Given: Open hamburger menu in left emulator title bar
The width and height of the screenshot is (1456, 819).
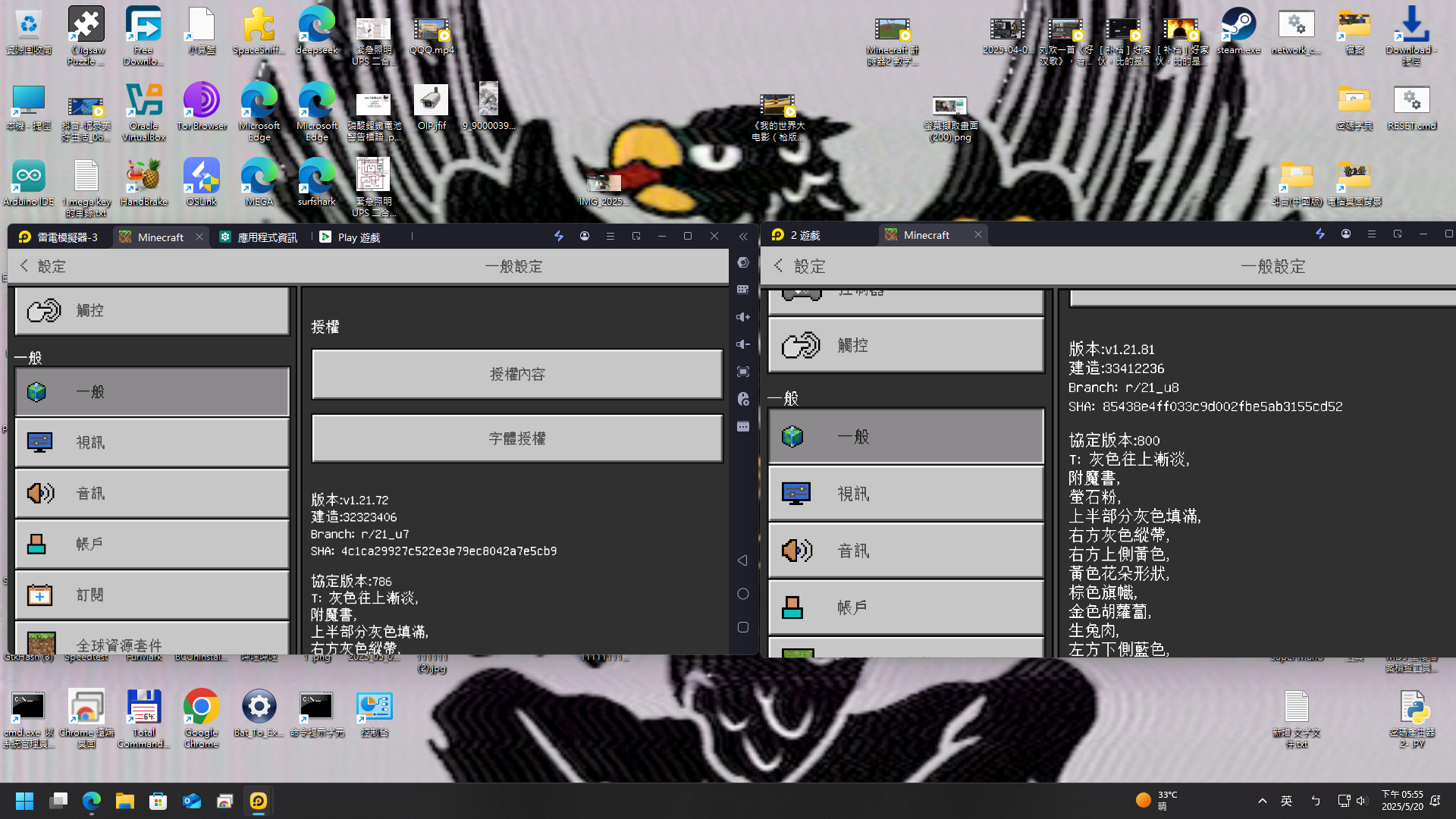Looking at the screenshot, I should coord(610,237).
